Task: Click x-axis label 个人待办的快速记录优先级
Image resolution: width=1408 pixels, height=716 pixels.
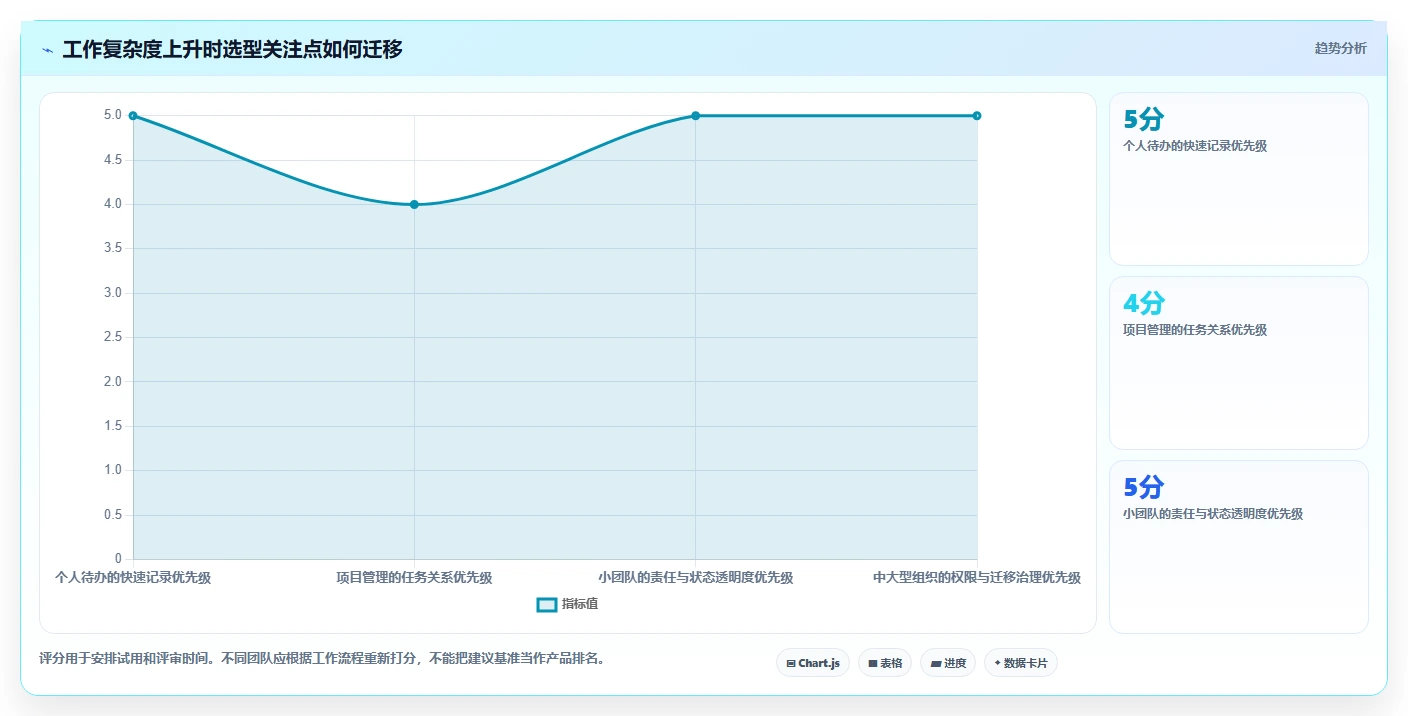Action: point(133,577)
